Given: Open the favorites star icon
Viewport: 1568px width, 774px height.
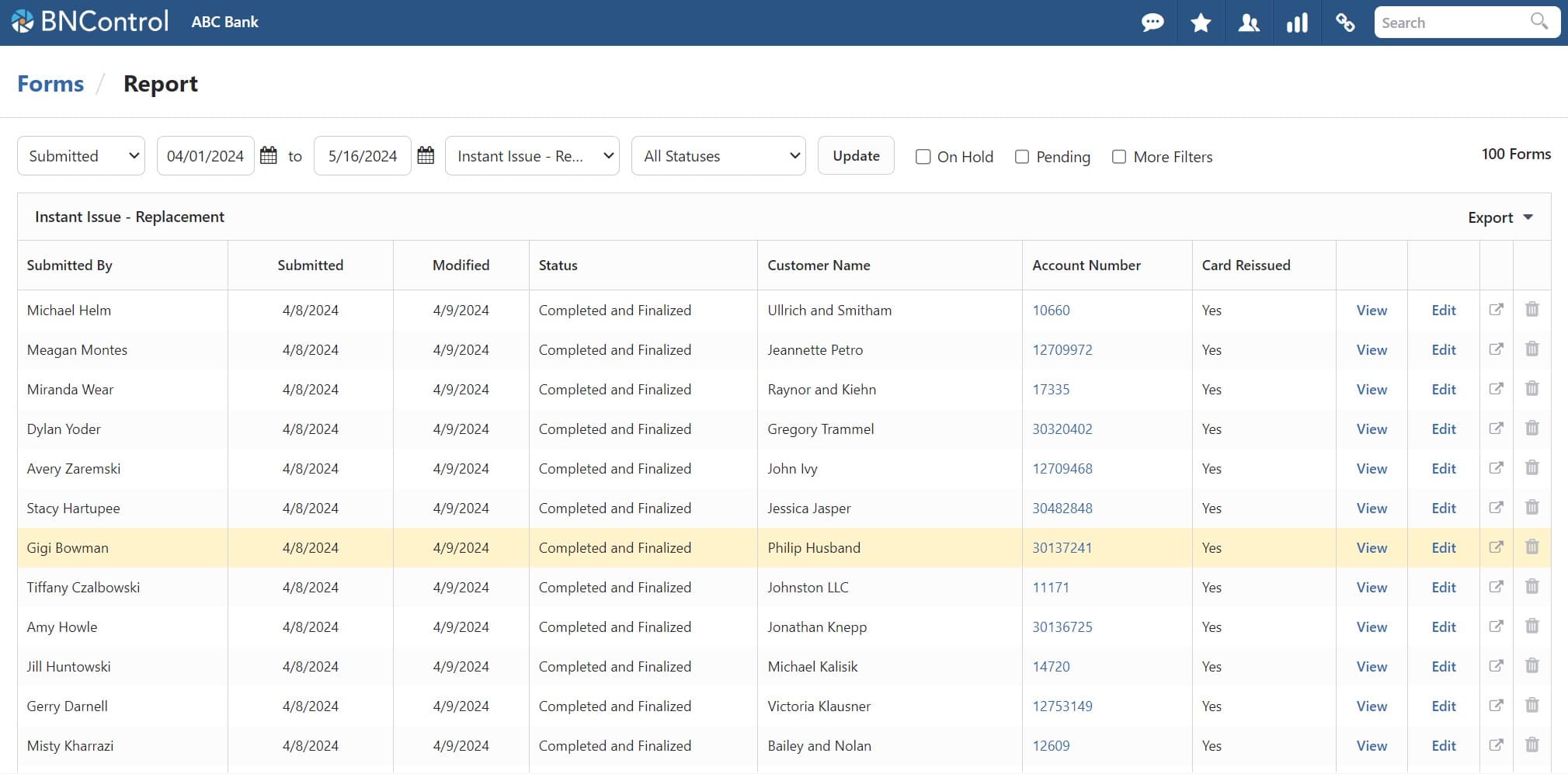Looking at the screenshot, I should [1201, 23].
